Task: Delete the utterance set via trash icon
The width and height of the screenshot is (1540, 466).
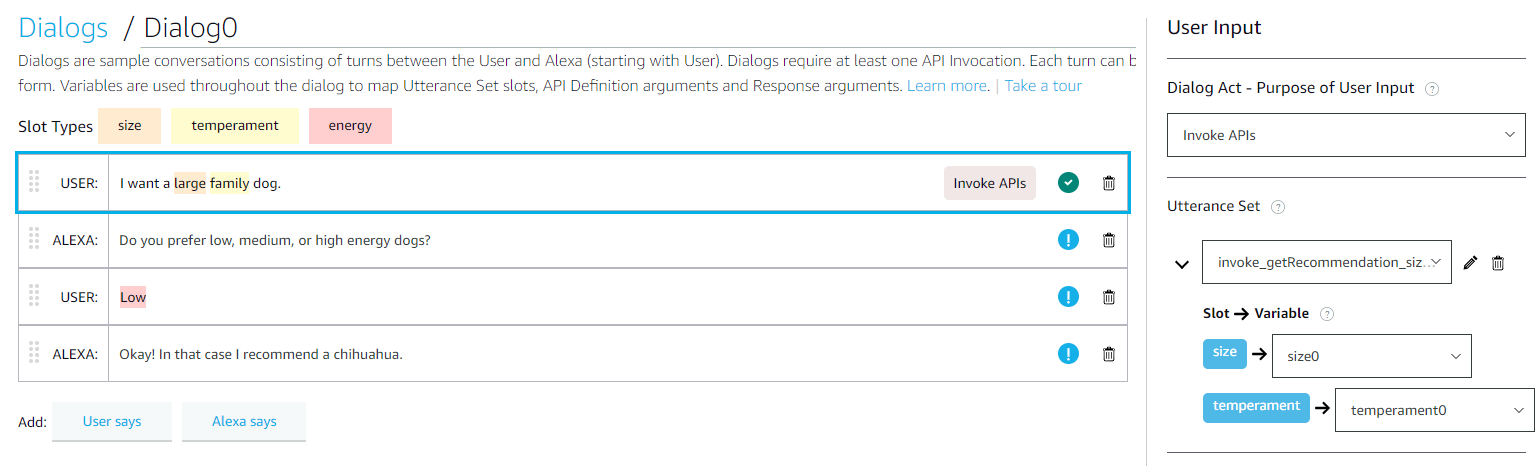Action: (x=1498, y=263)
